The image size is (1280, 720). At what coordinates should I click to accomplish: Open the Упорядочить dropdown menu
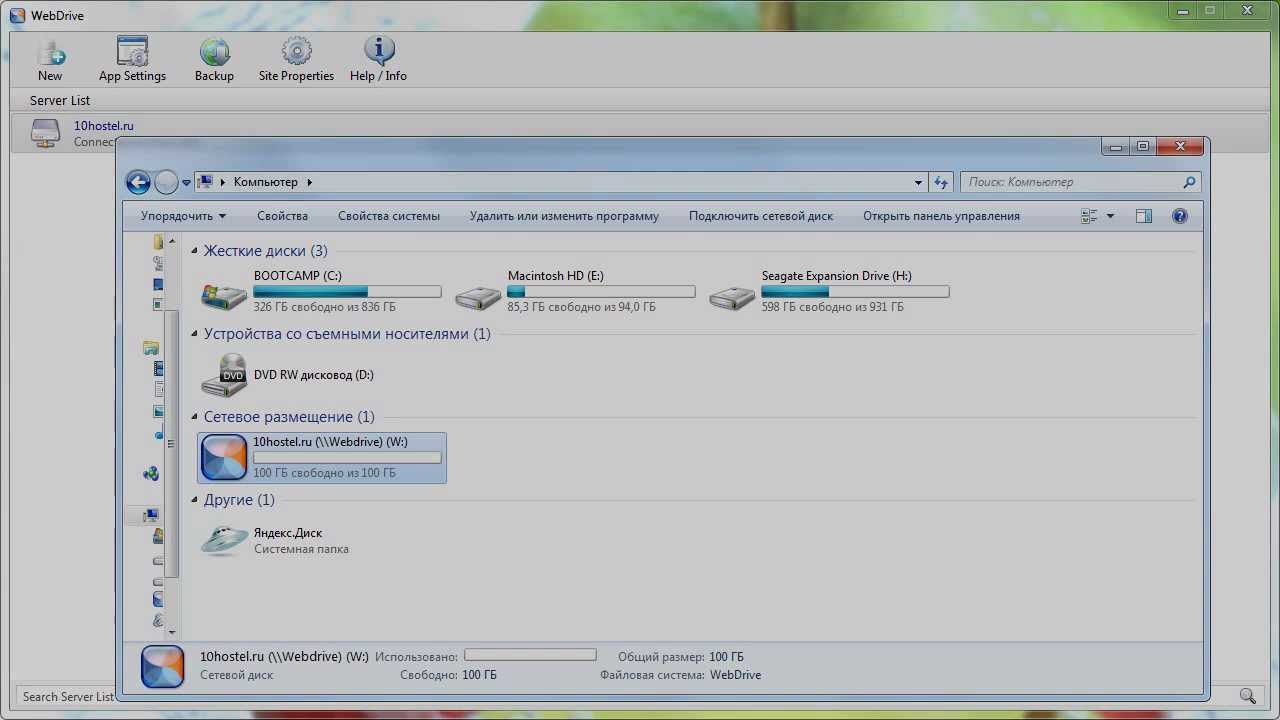tap(183, 216)
